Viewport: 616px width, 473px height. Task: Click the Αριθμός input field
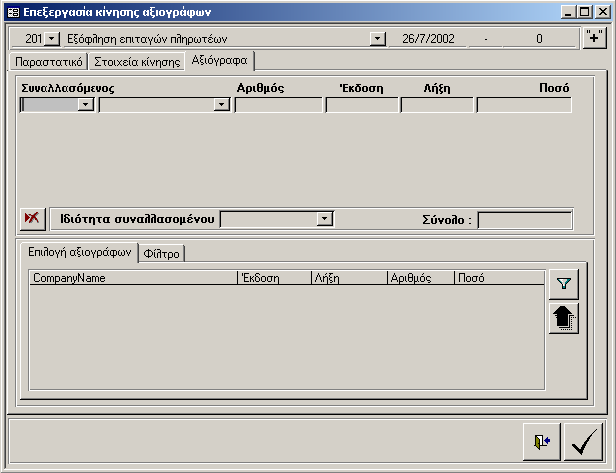279,105
